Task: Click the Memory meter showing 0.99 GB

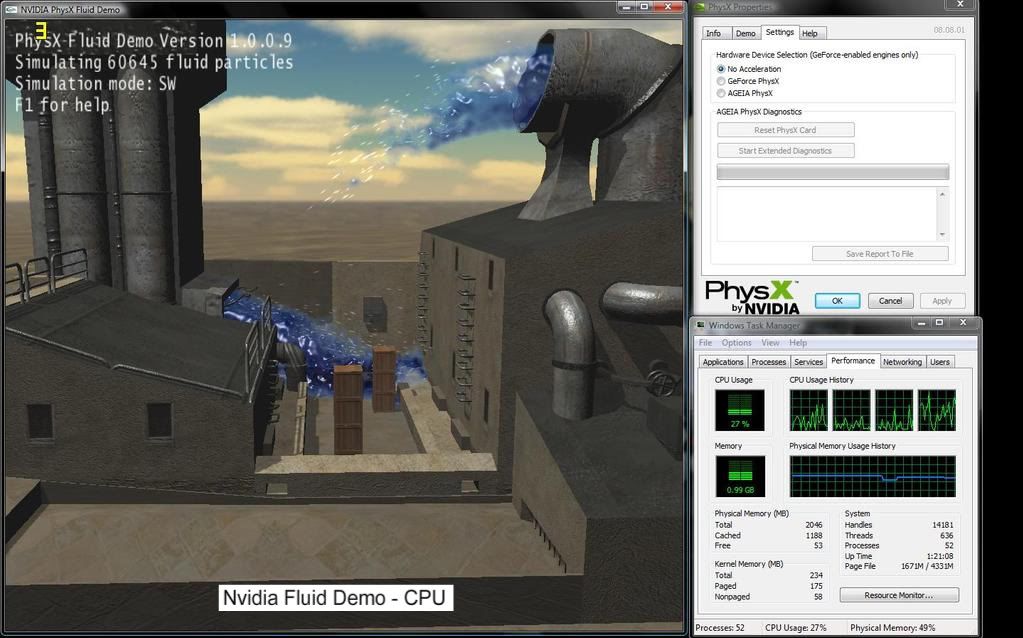Action: coord(740,476)
